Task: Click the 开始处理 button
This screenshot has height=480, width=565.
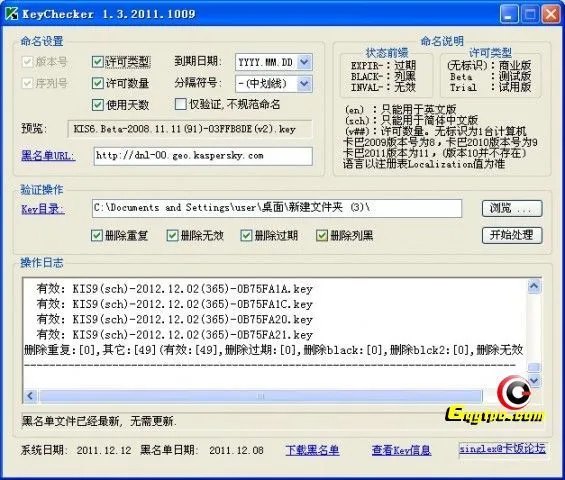Action: coord(512,235)
